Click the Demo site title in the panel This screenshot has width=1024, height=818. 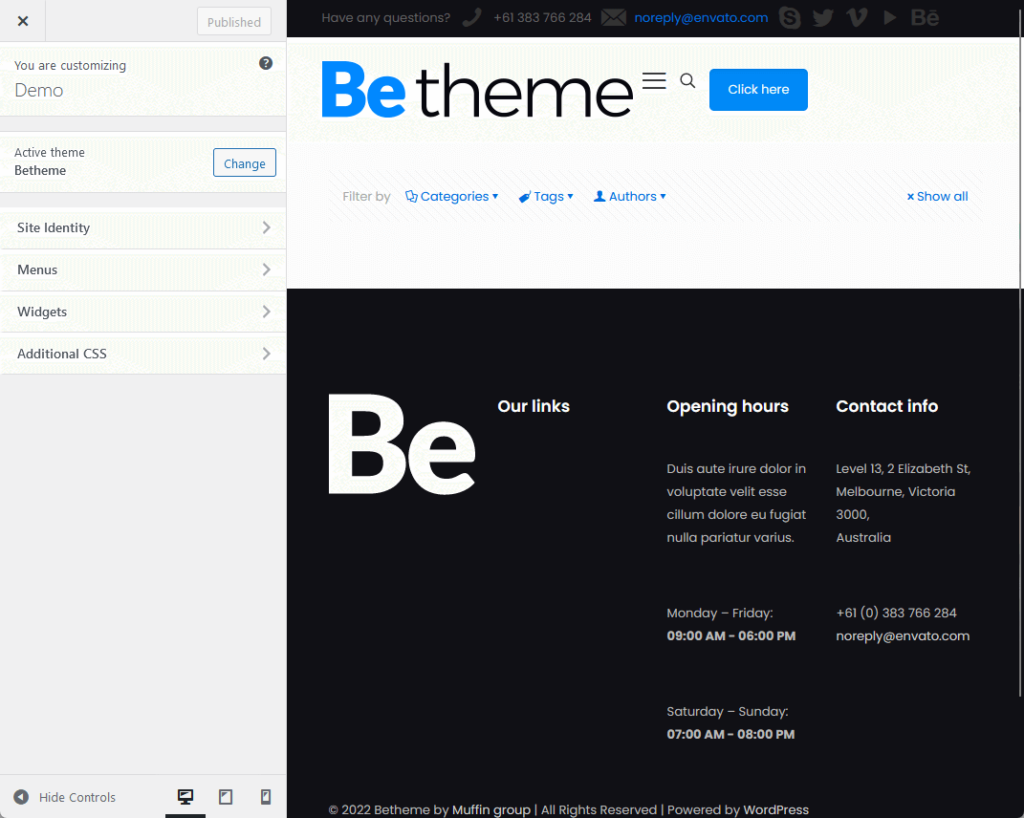point(39,90)
